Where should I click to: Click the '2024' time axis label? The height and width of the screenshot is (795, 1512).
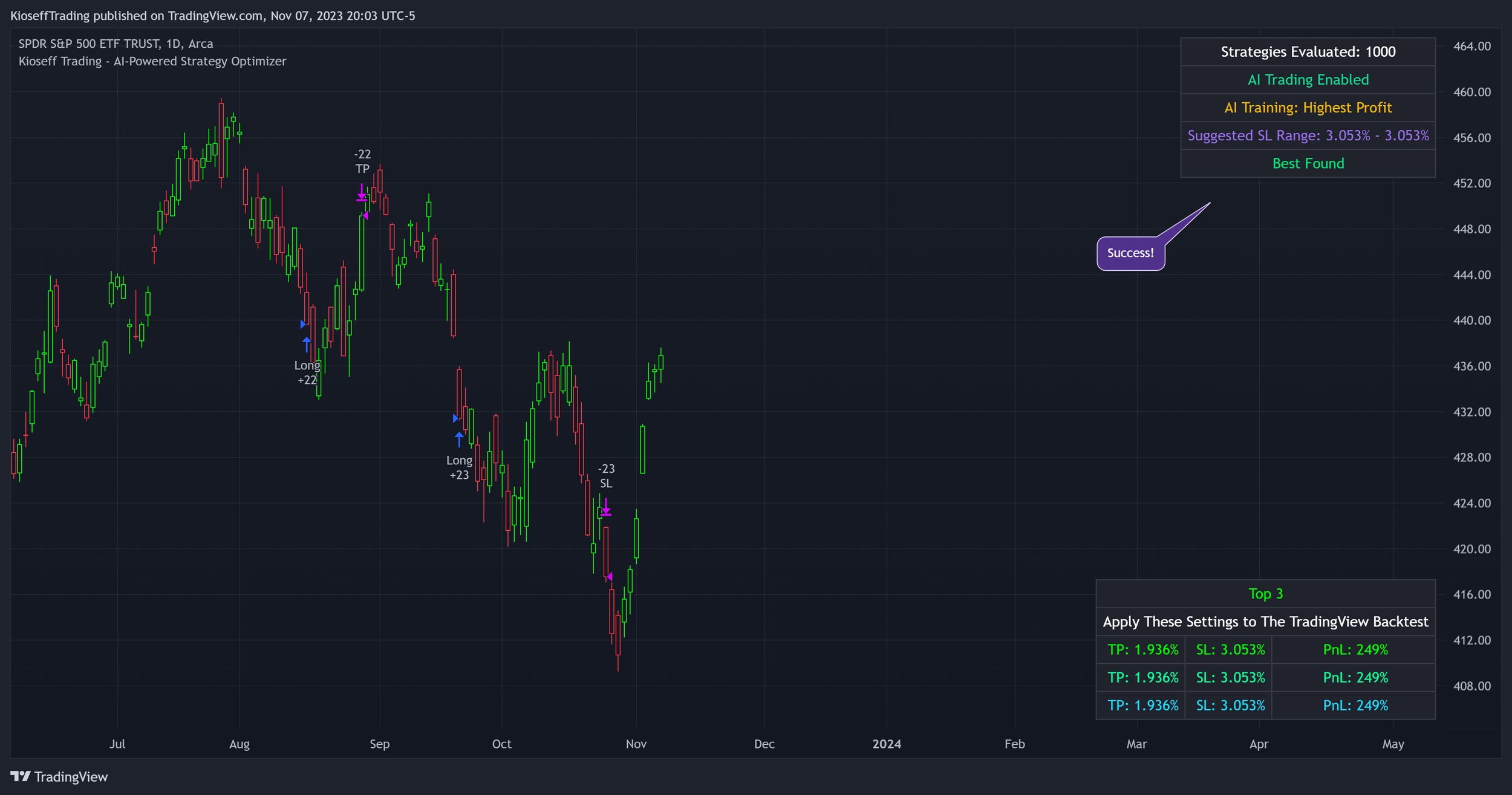(x=887, y=744)
